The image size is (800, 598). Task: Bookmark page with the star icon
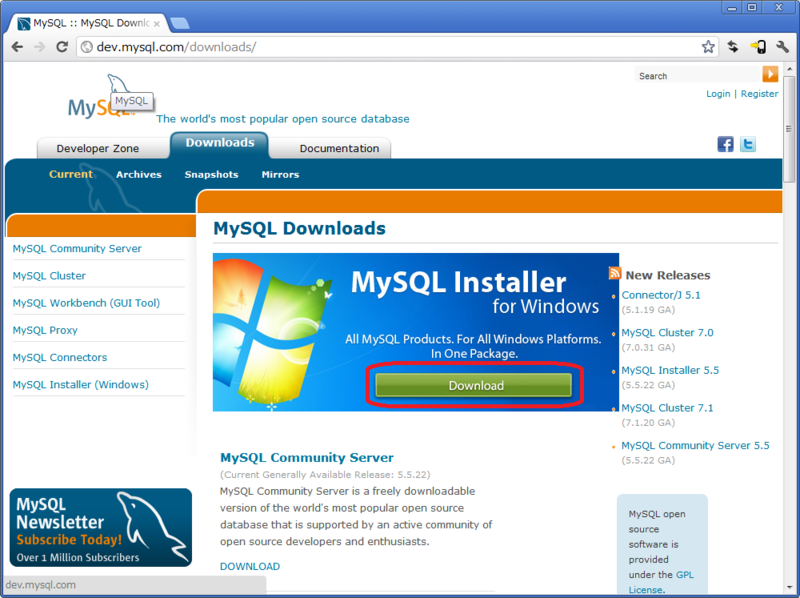click(x=708, y=47)
